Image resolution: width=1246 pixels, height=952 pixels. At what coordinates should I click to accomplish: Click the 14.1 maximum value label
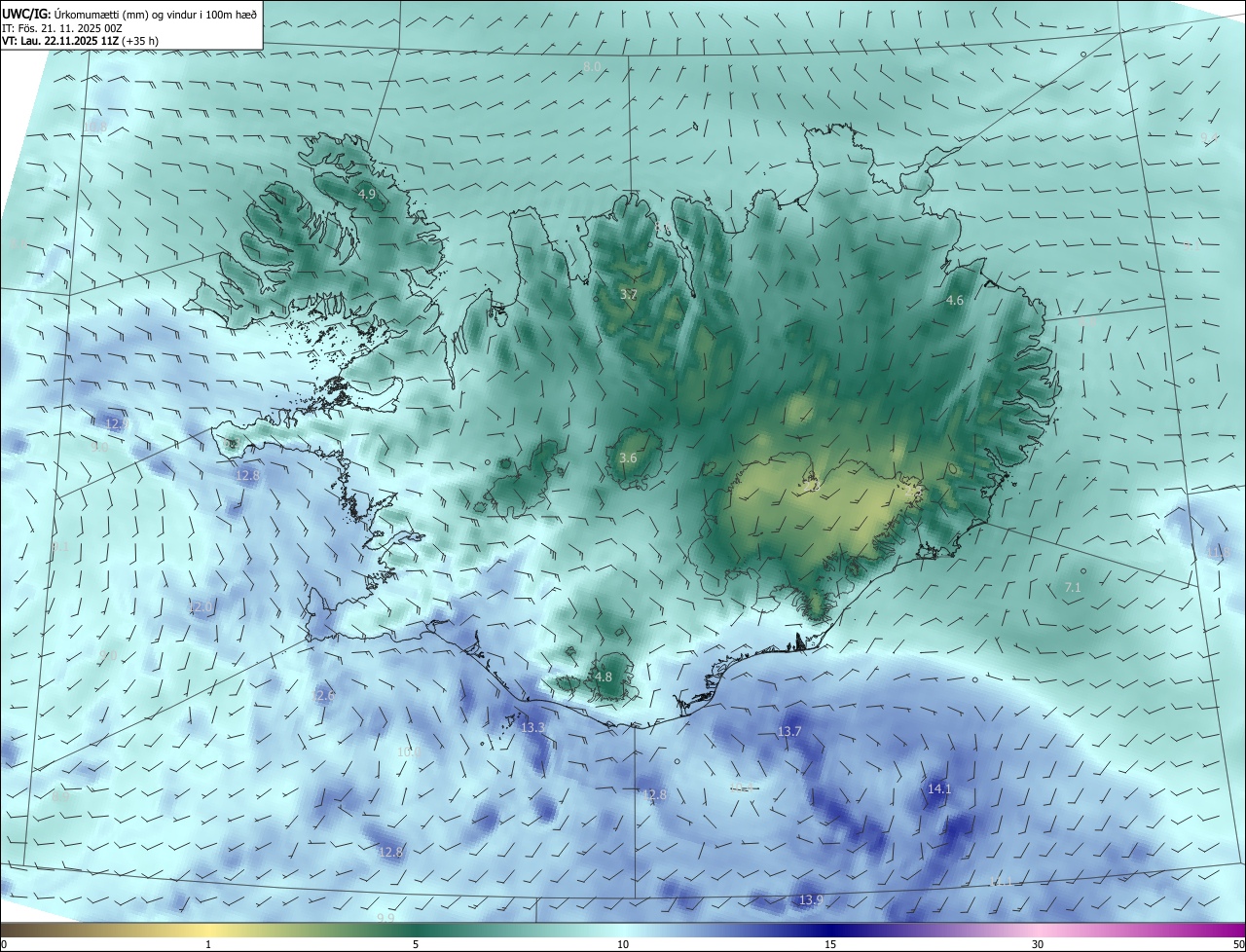coord(939,788)
